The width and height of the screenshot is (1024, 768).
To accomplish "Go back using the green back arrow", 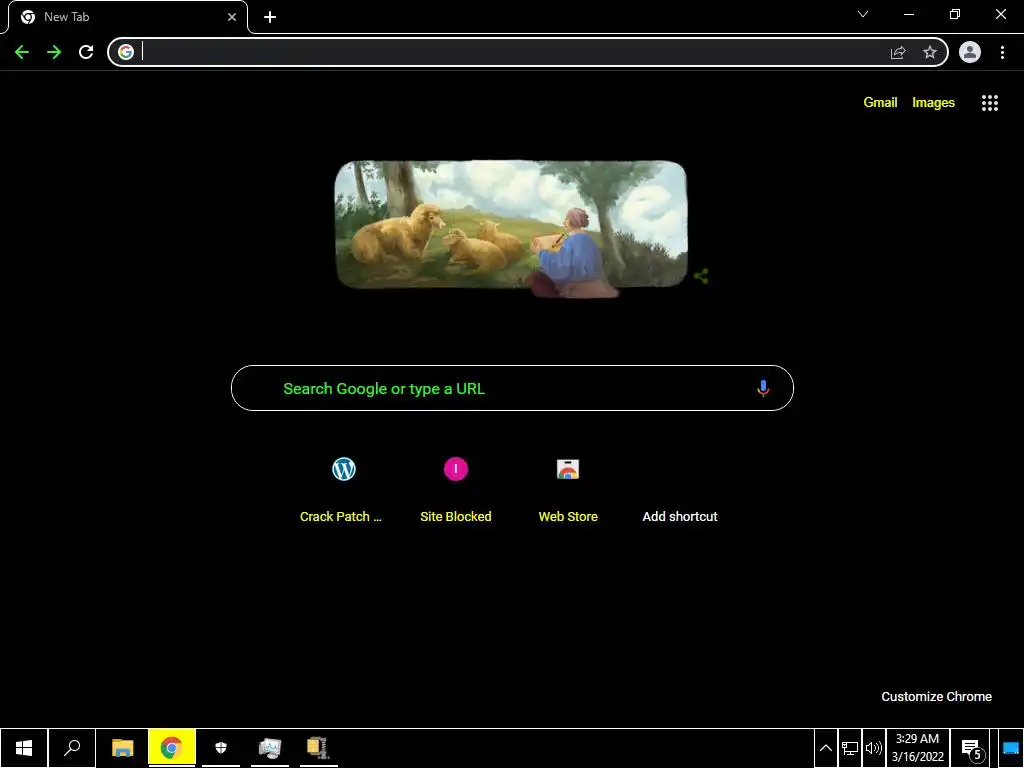I will (22, 52).
